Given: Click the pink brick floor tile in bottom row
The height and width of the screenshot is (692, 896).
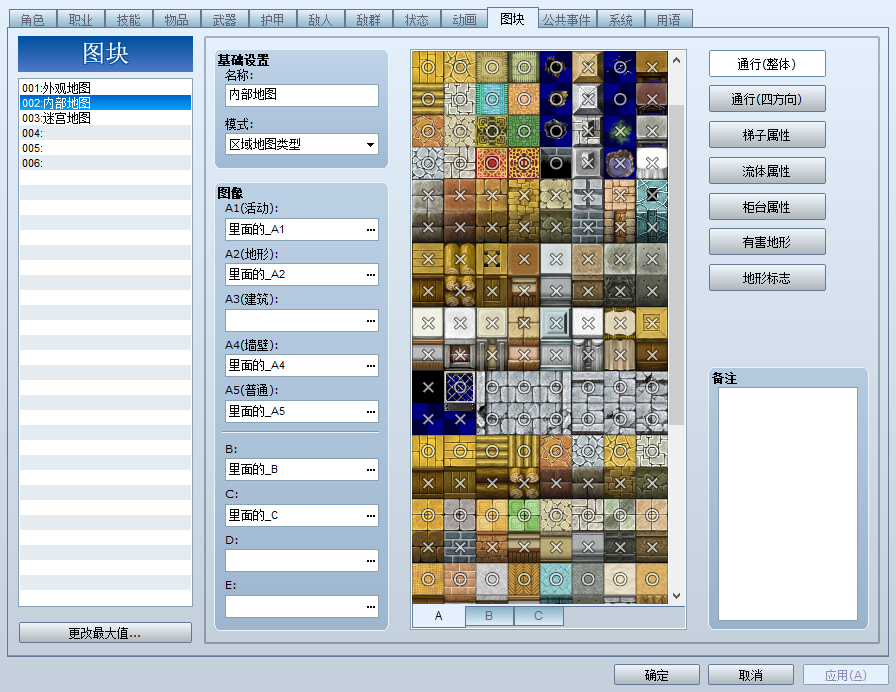Looking at the screenshot, I should [459, 579].
